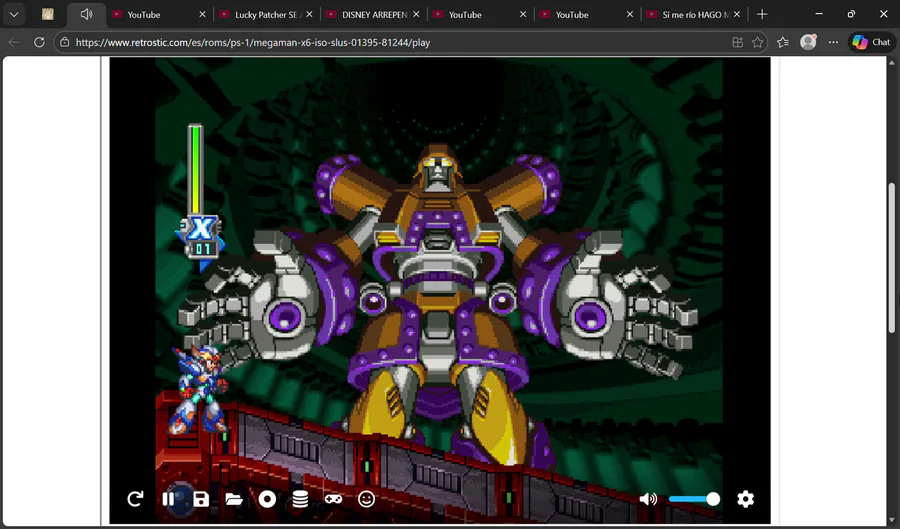Save game state with floppy disk icon

(201, 499)
